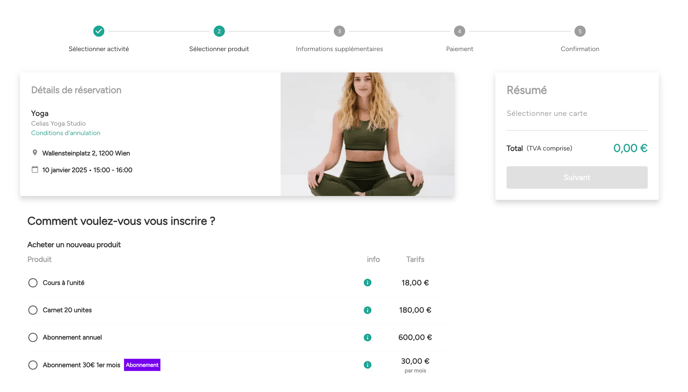Click the calendar icon beside the date

[x=35, y=169]
